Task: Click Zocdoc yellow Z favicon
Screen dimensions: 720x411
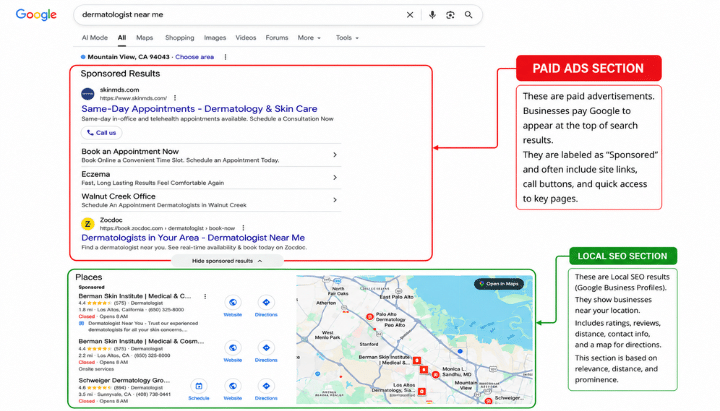Action: pyautogui.click(x=88, y=224)
